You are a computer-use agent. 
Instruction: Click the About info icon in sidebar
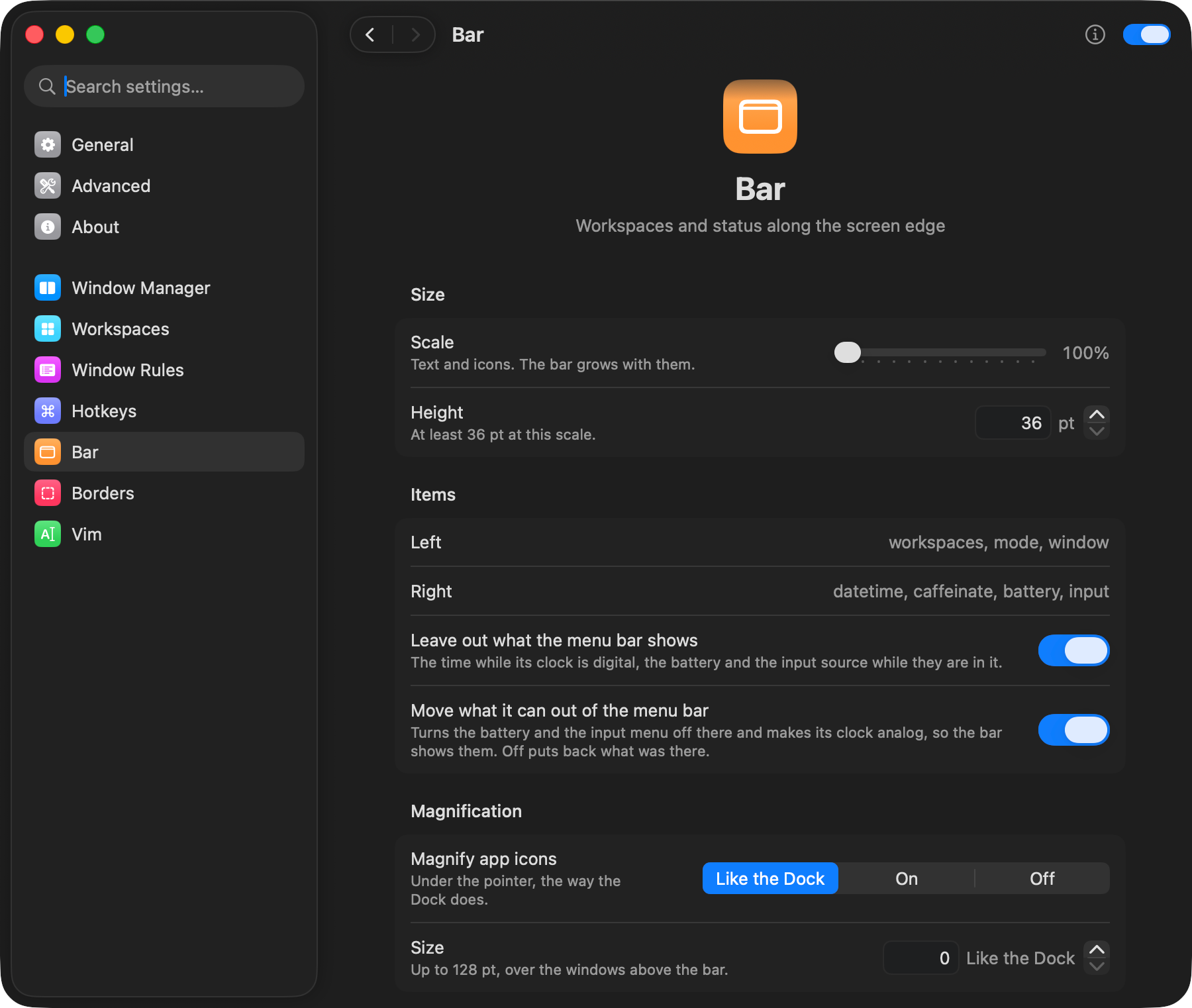click(48, 227)
